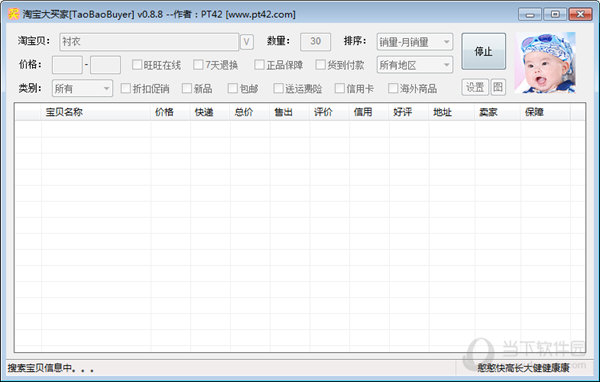The image size is (600, 382).
Task: Sort by 保障 column header
Action: (545, 112)
